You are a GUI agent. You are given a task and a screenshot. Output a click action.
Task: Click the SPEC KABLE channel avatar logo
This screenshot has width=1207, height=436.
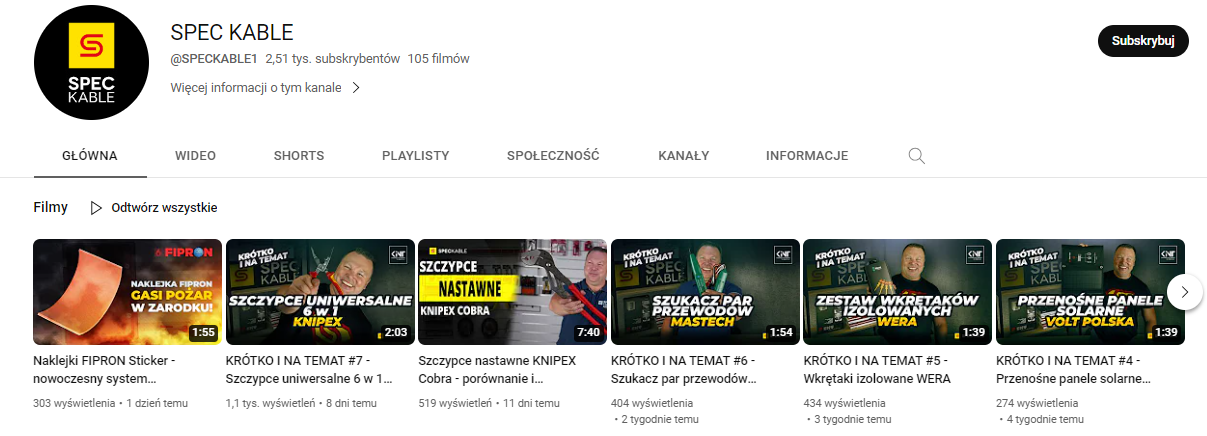91,63
